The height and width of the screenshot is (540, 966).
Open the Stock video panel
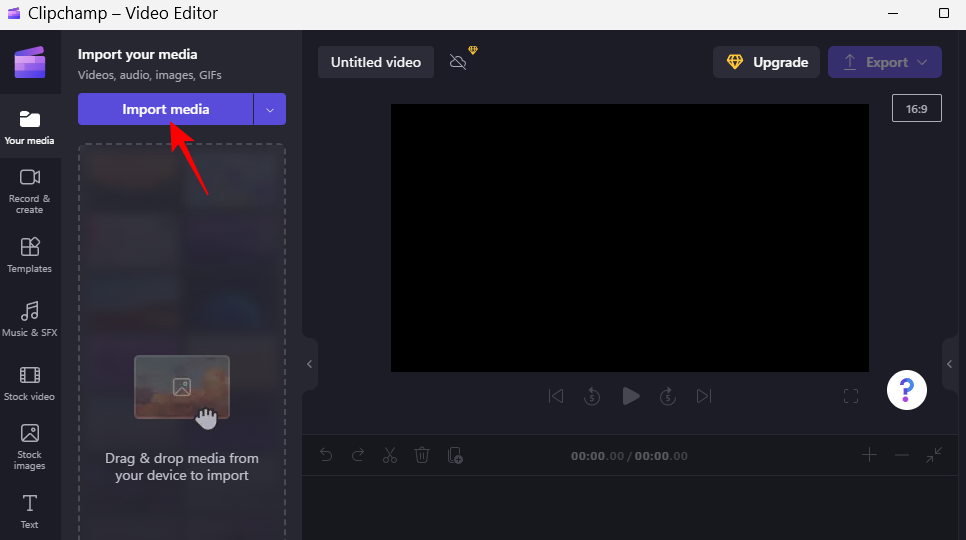click(x=30, y=383)
